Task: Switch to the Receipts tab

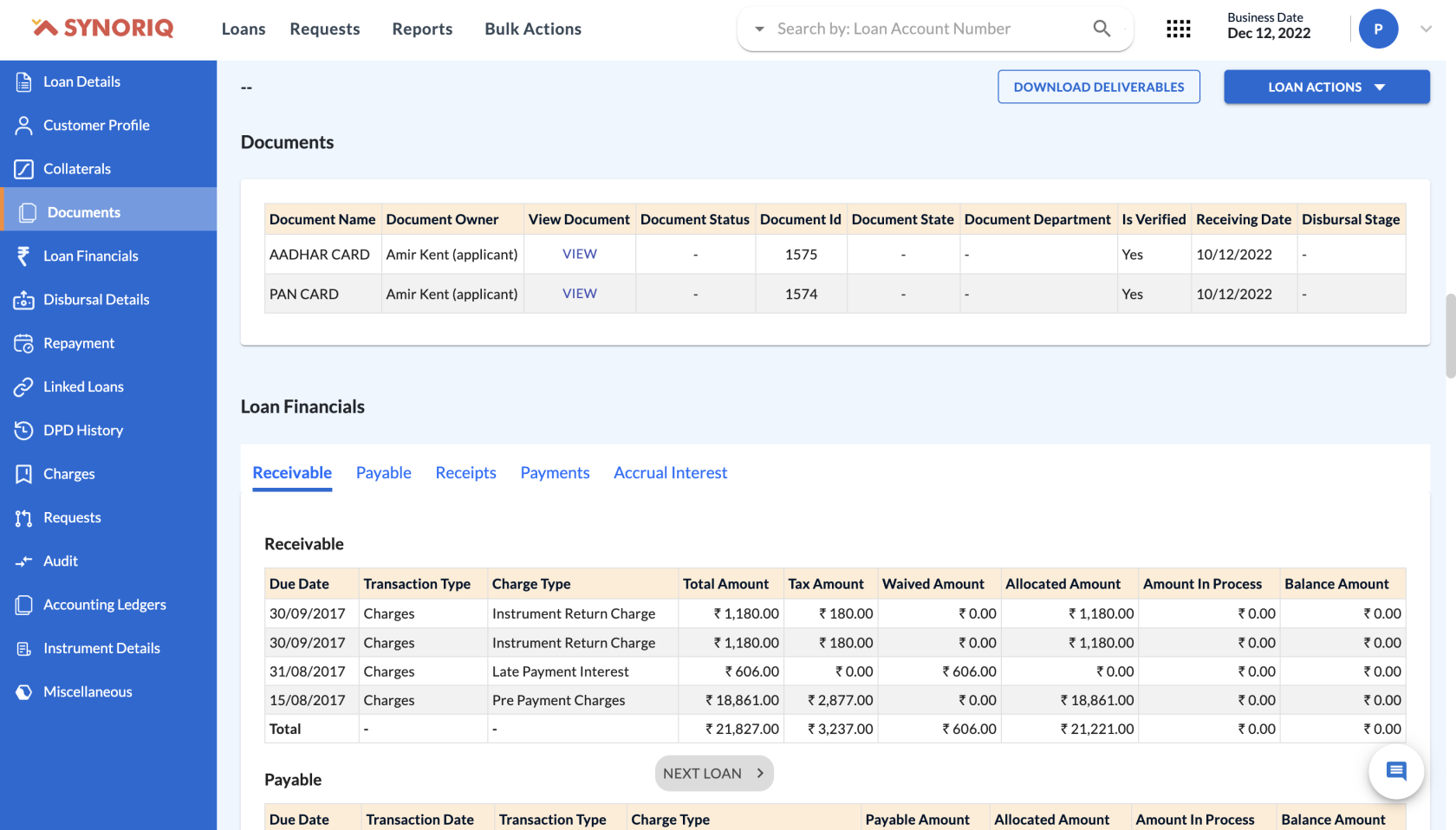Action: pos(466,473)
